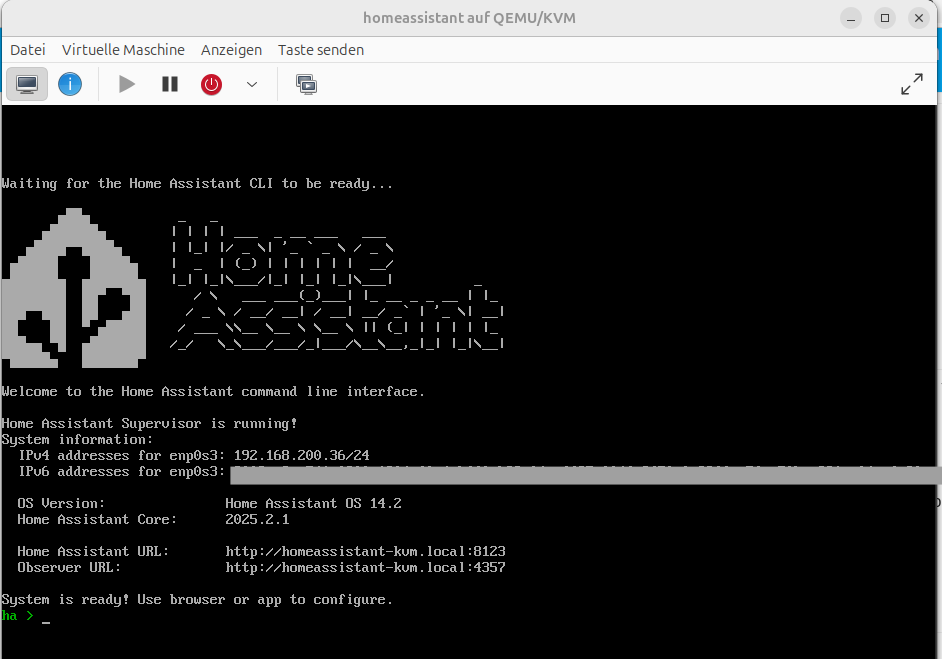Maximize the homeassistant QEMU/KVM window
Viewport: 942px width, 659px height.
pos(884,18)
